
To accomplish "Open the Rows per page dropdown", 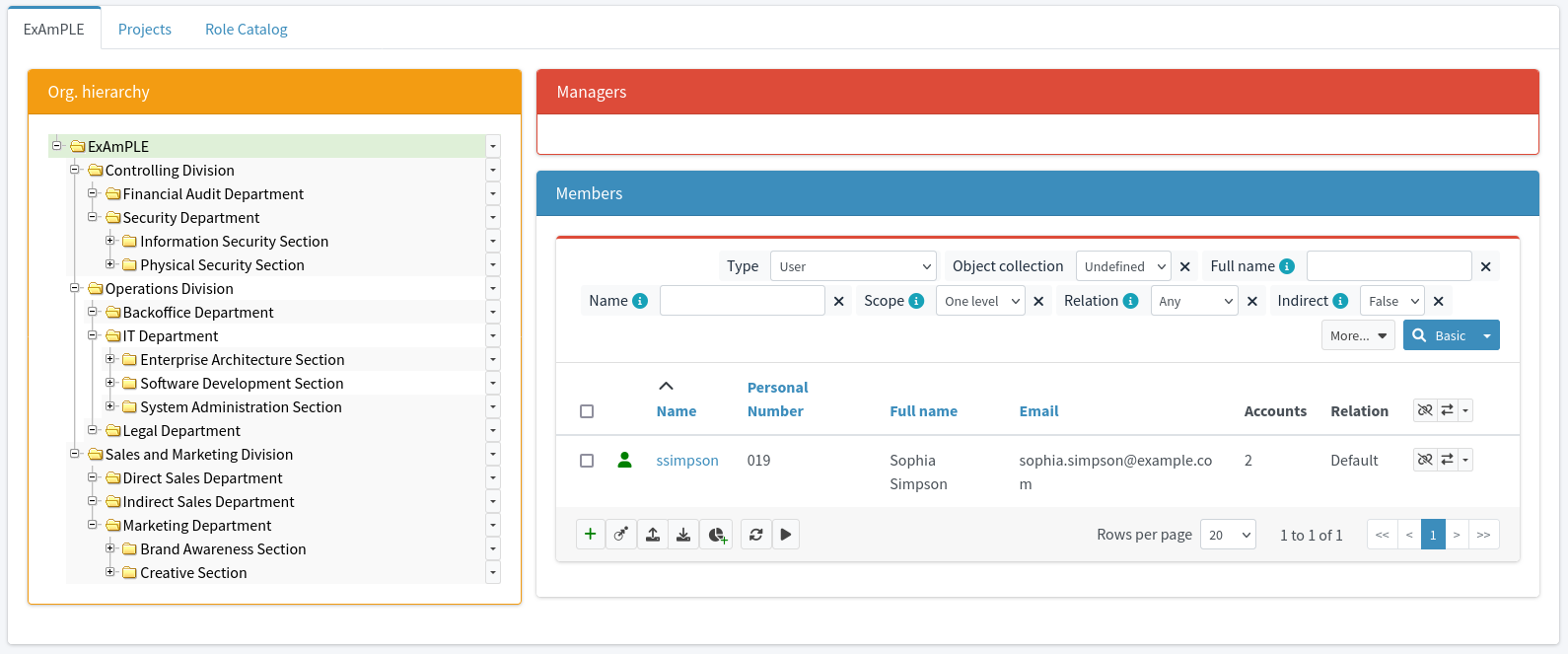I will [1228, 535].
